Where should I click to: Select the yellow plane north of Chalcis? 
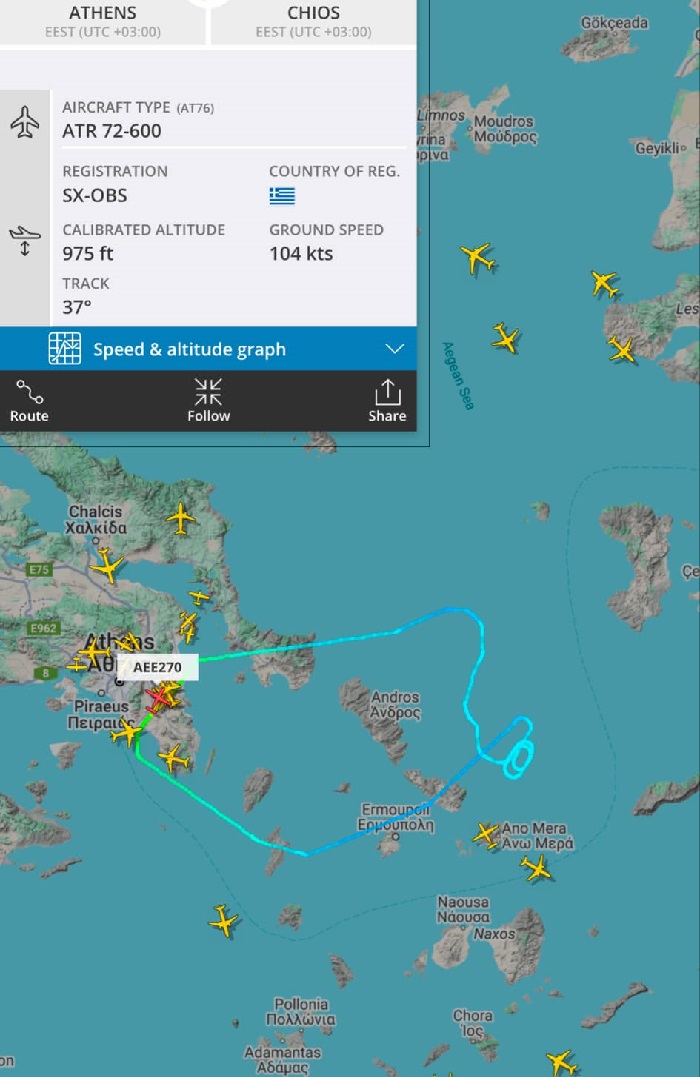coord(181,519)
